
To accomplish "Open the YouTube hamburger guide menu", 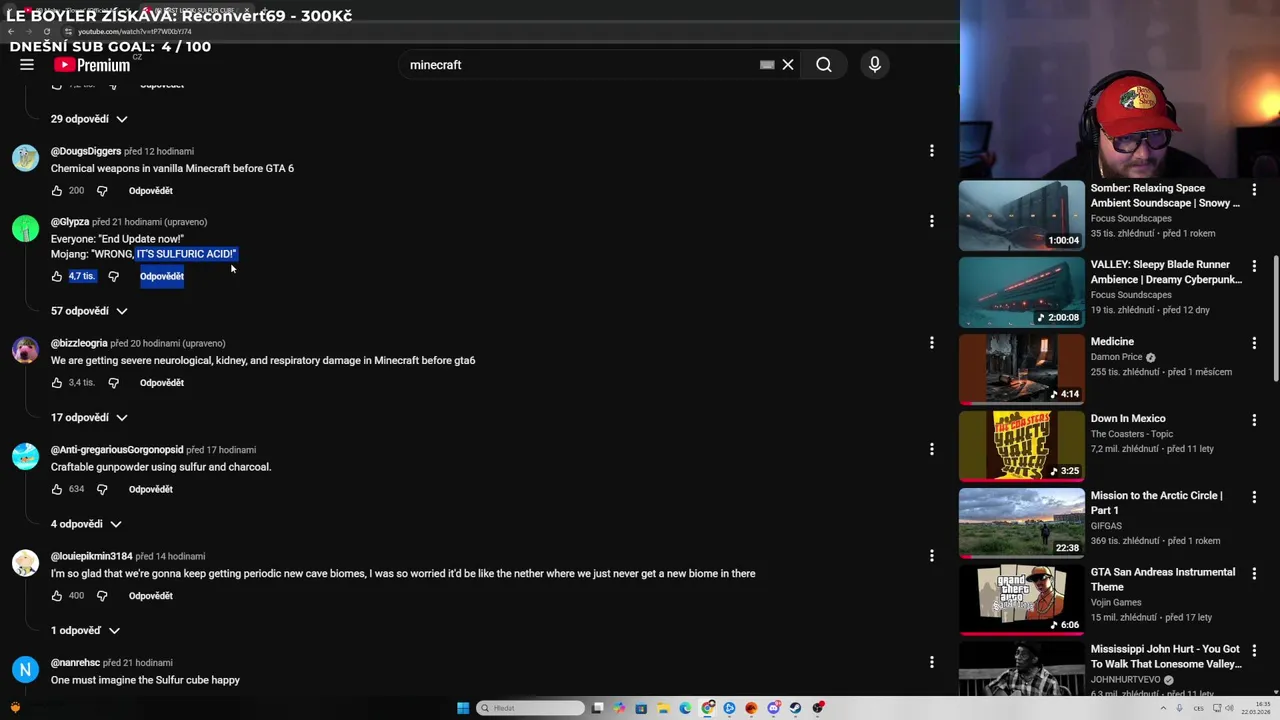I will point(27,65).
